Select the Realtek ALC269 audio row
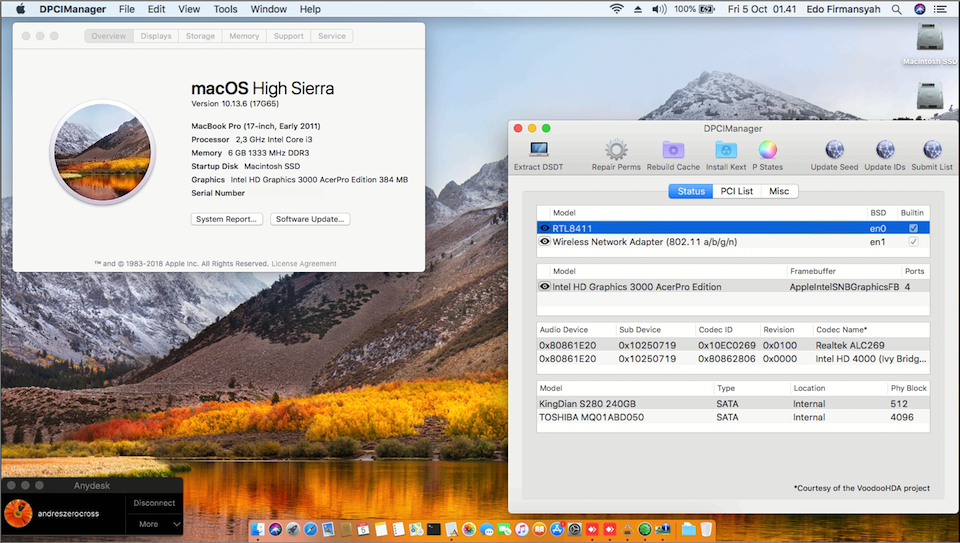 tap(733, 345)
